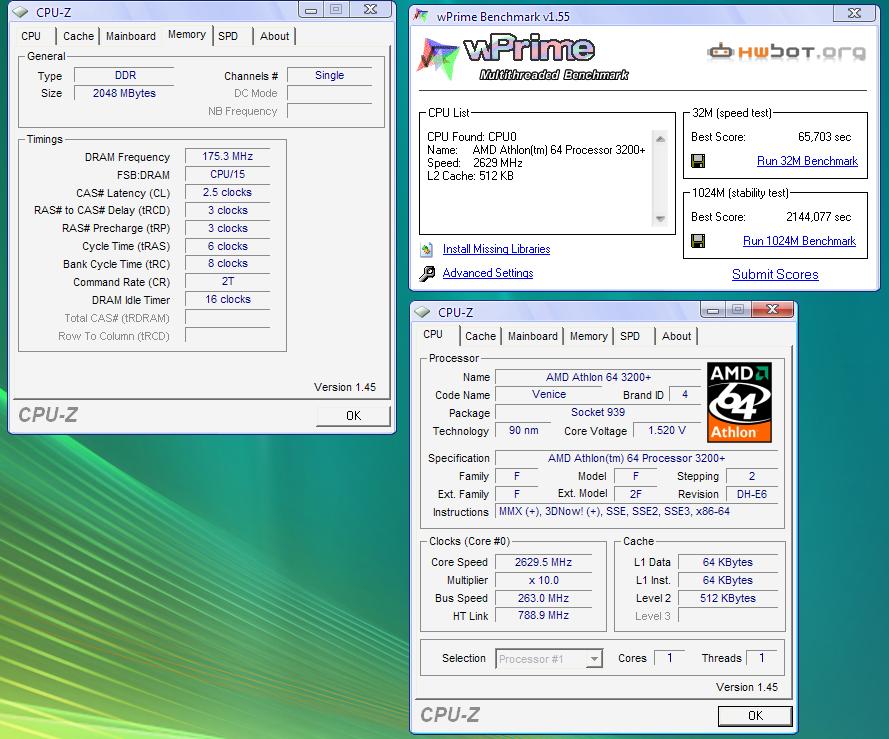
Task: Minimize the CPU-Z memory window
Action: 311,10
